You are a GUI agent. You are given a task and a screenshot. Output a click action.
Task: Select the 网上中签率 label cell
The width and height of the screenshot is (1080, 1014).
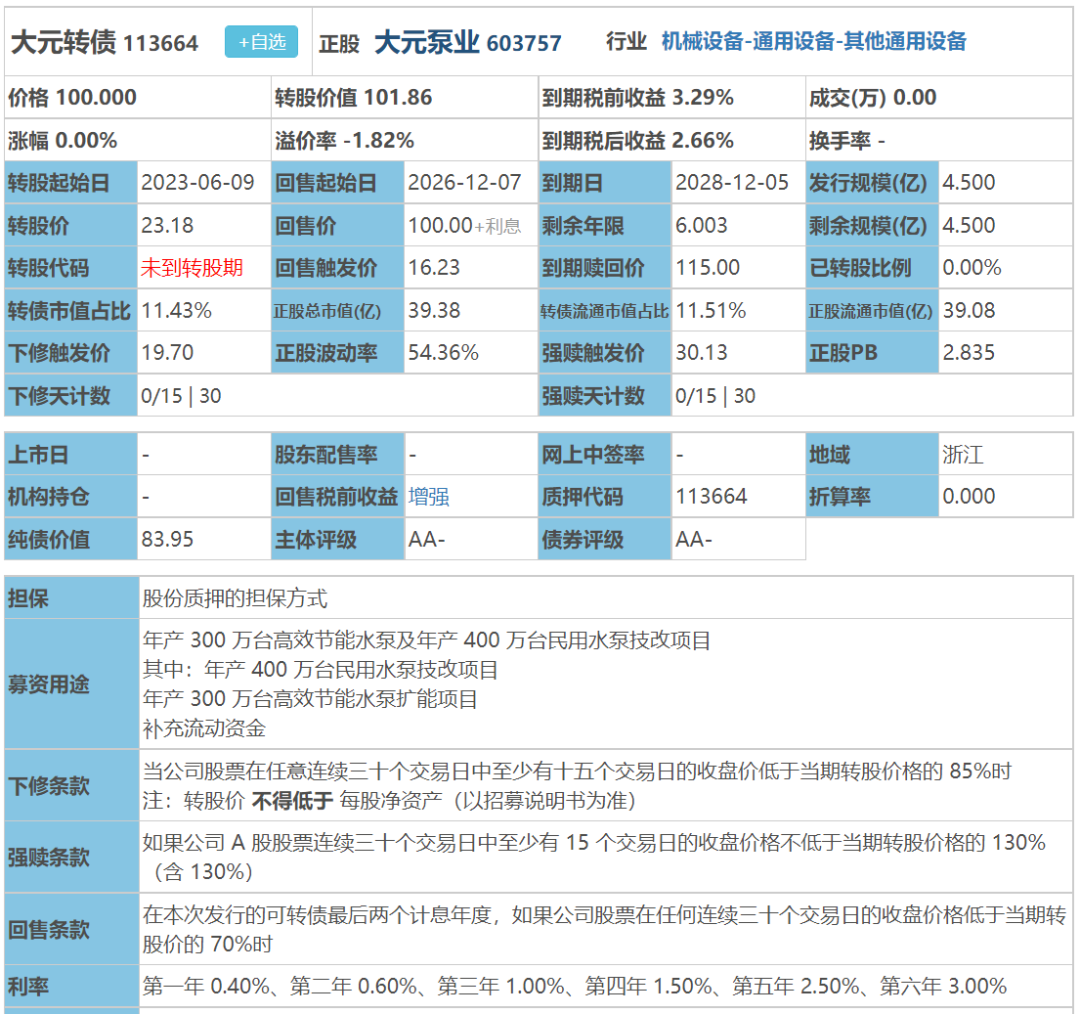[605, 455]
